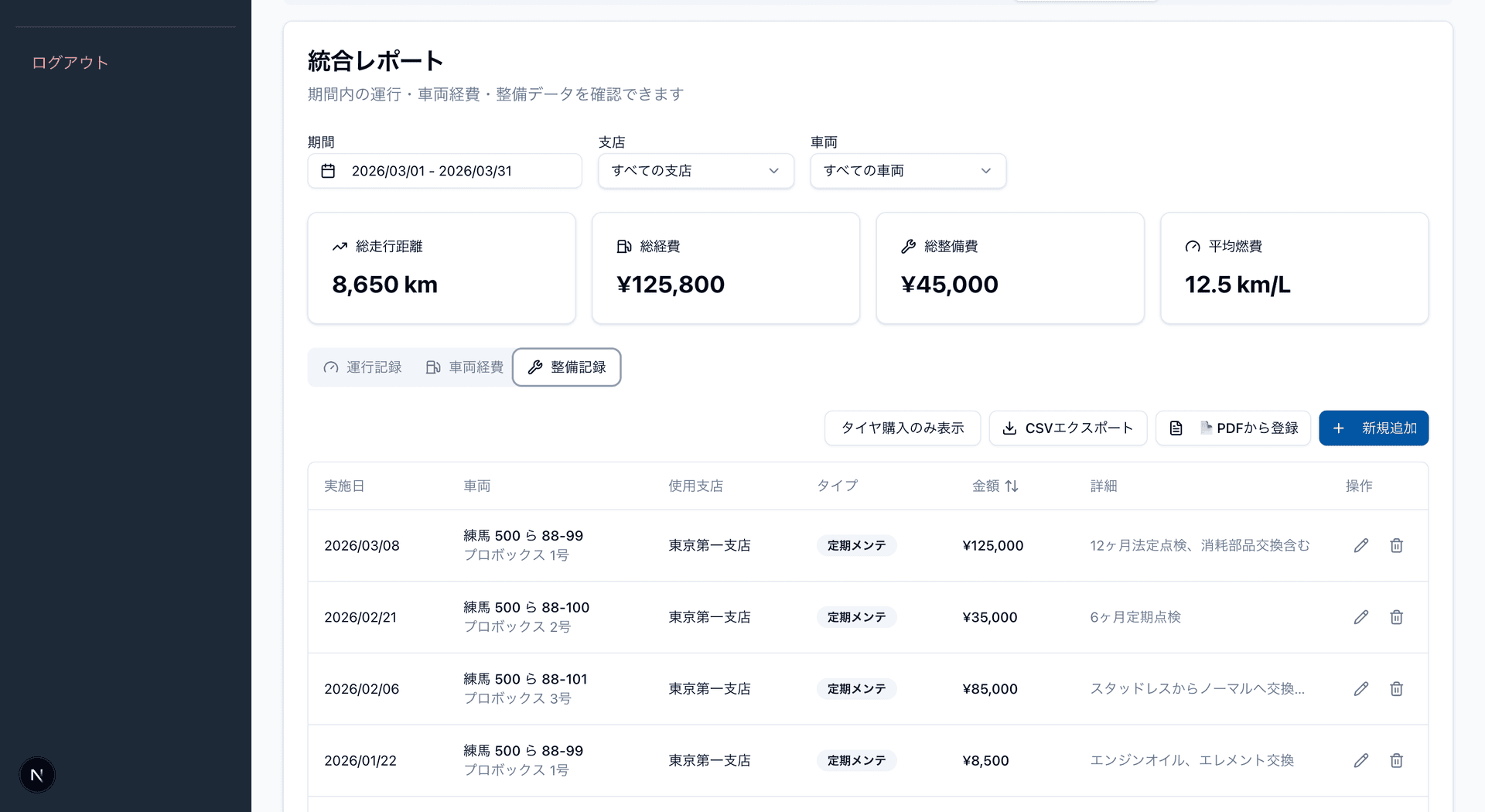The width and height of the screenshot is (1485, 812).
Task: Click the fuel pump icon on 総経費 card
Action: (x=623, y=246)
